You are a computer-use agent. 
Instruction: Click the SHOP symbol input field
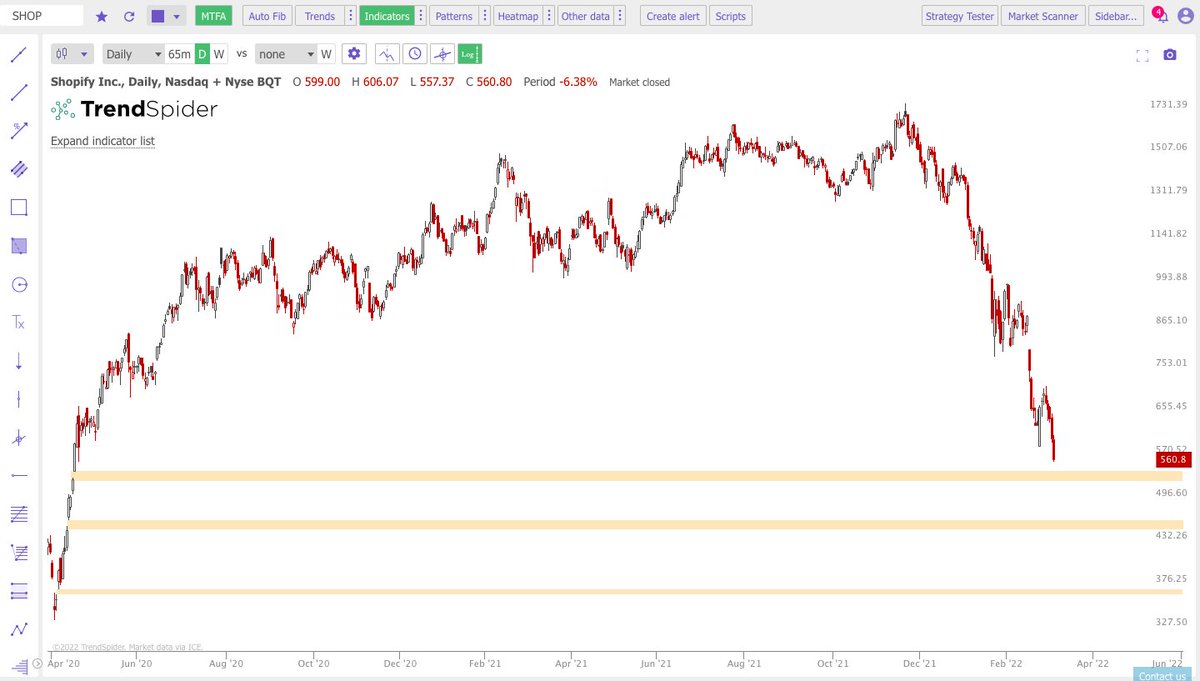pyautogui.click(x=43, y=17)
